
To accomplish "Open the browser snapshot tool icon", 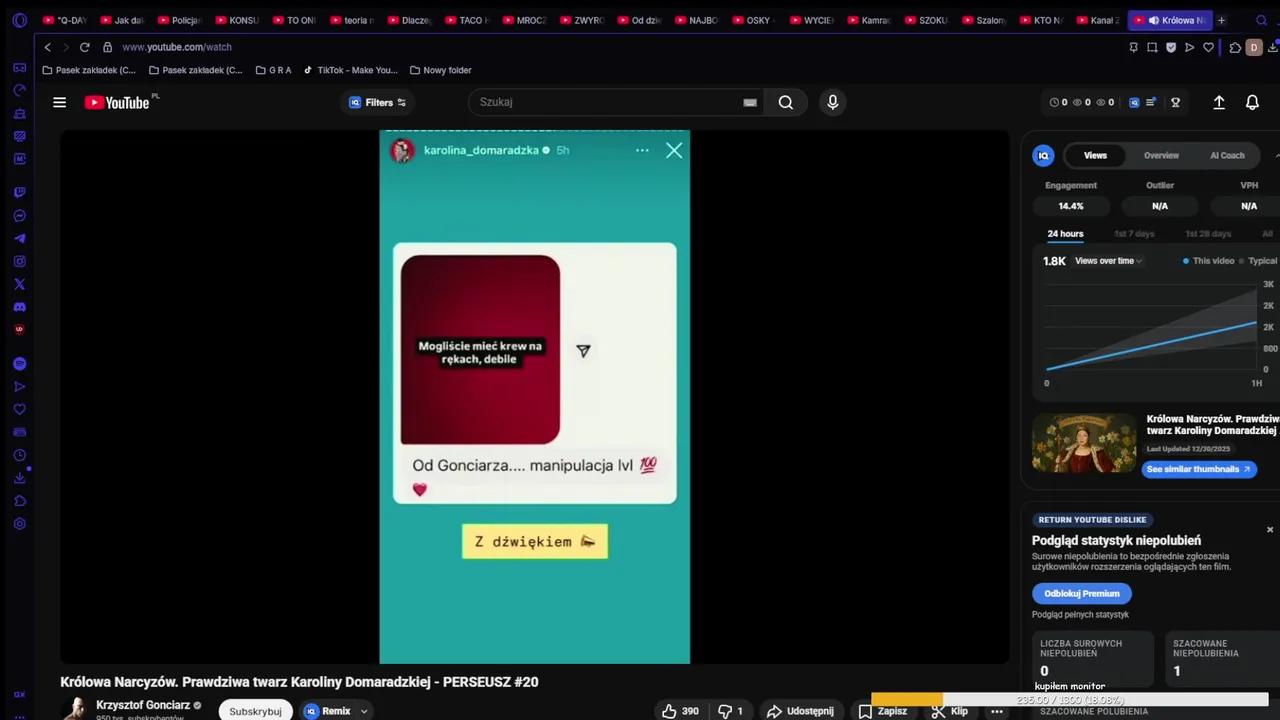I will 1152,47.
